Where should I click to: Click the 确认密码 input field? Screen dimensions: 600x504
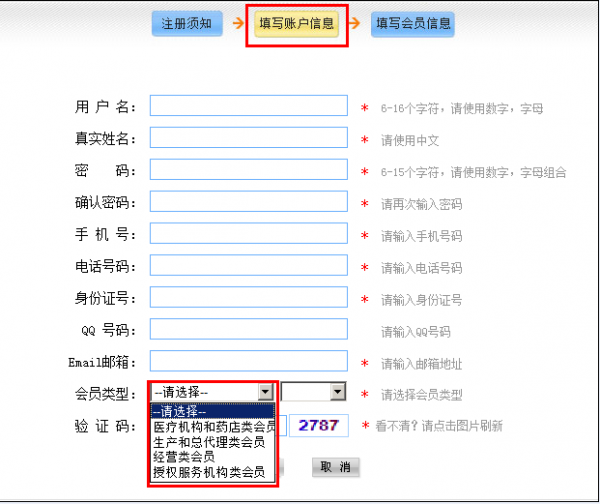tap(248, 202)
